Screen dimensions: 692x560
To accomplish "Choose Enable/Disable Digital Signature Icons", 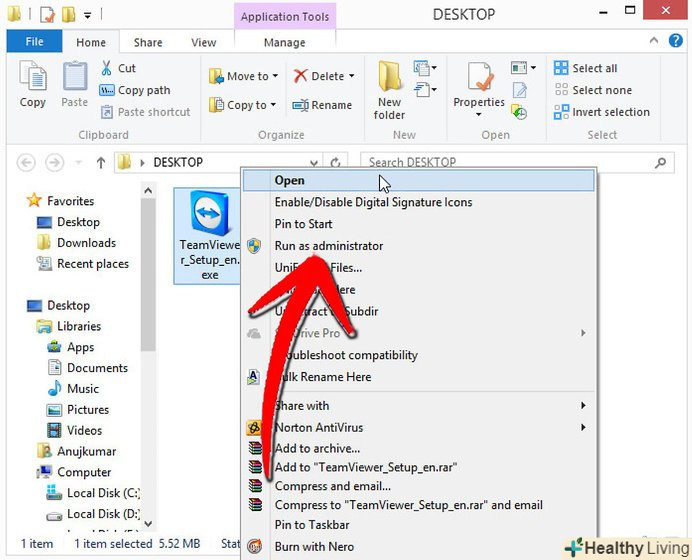I will click(x=418, y=202).
